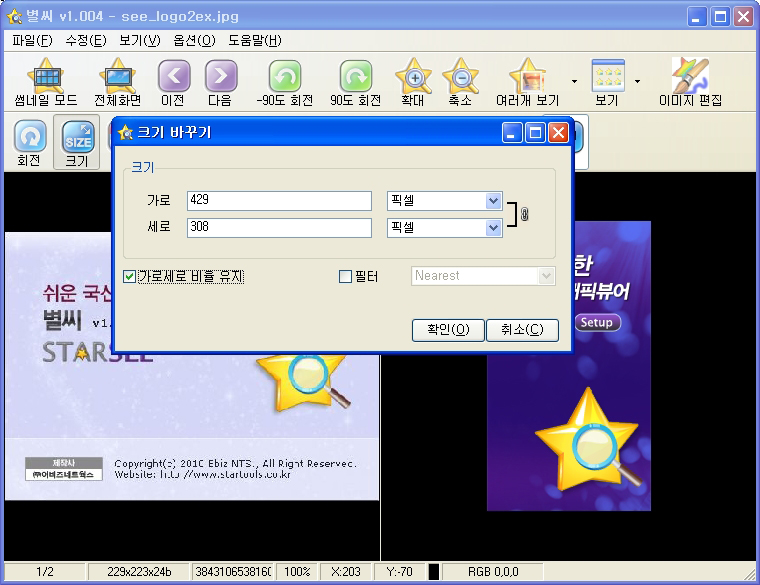The height and width of the screenshot is (585, 760).
Task: Expand the 여러개 보기 dropdown arrow
Action: (574, 81)
